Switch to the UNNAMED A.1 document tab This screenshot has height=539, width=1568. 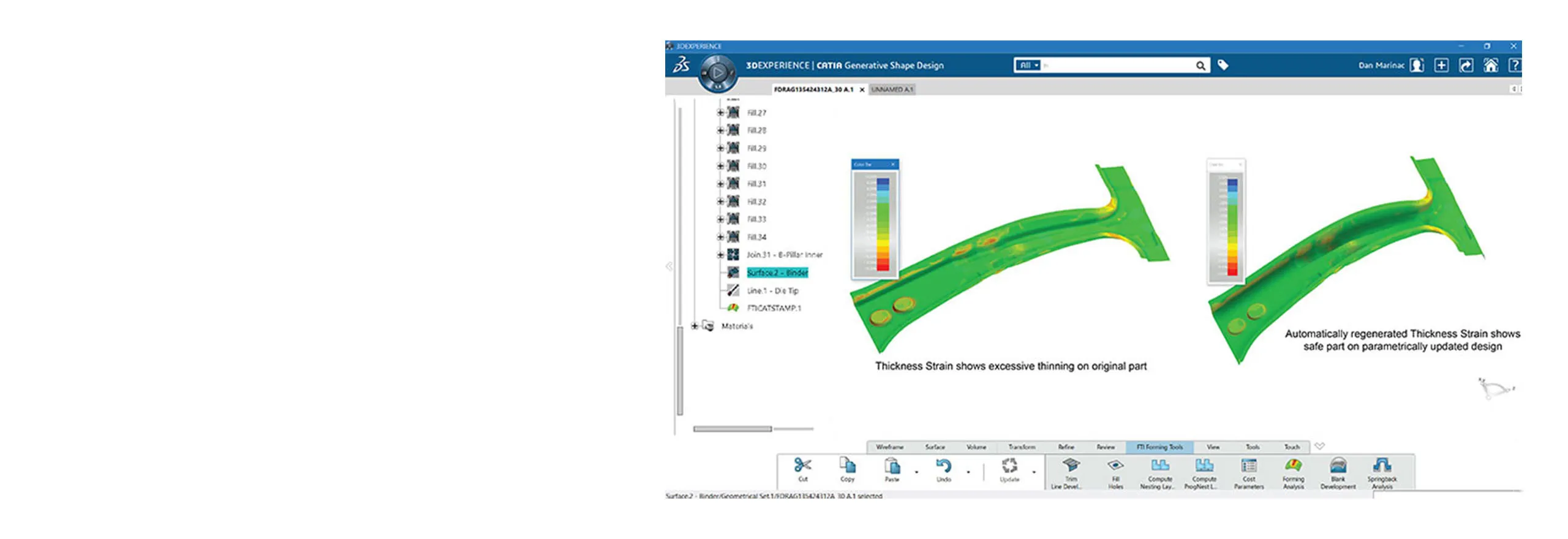(892, 89)
